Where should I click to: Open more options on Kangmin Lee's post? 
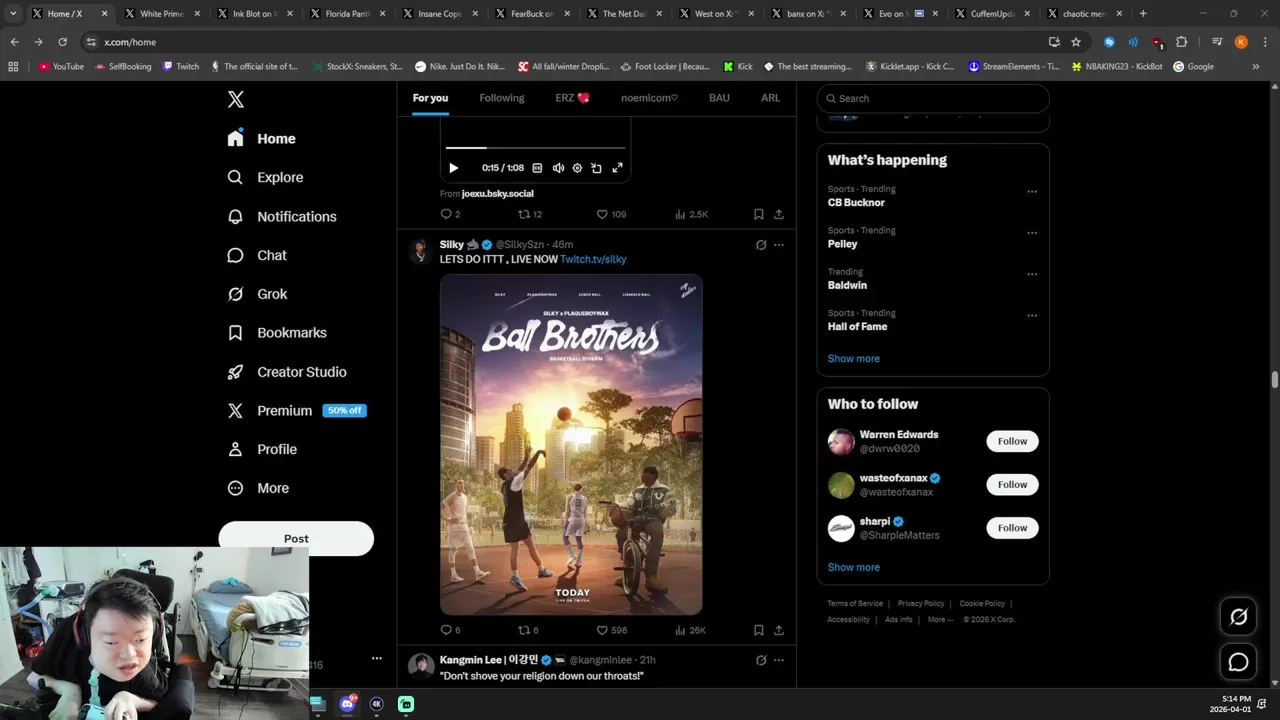[779, 660]
